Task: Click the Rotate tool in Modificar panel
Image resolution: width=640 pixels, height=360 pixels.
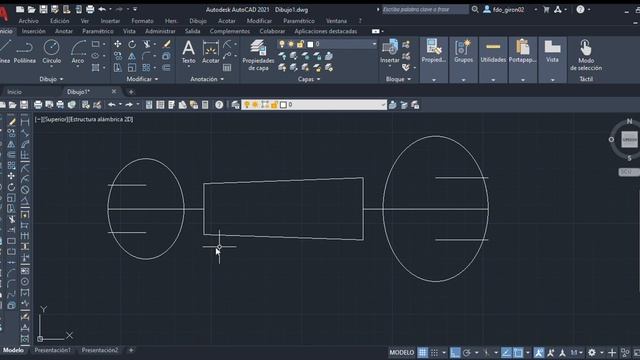Action: pos(132,44)
